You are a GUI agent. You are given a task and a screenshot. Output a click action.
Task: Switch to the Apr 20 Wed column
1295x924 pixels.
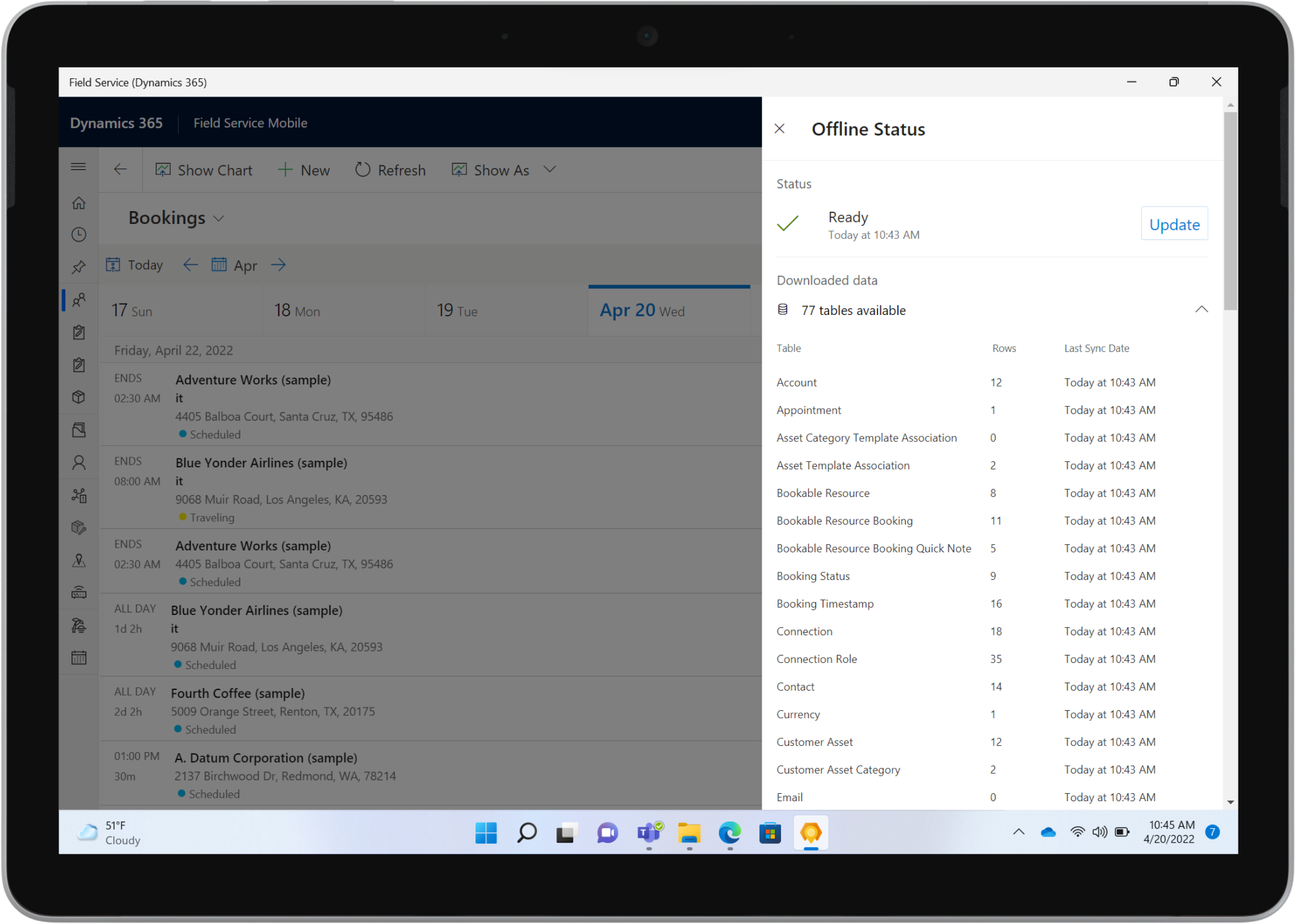pyautogui.click(x=642, y=310)
